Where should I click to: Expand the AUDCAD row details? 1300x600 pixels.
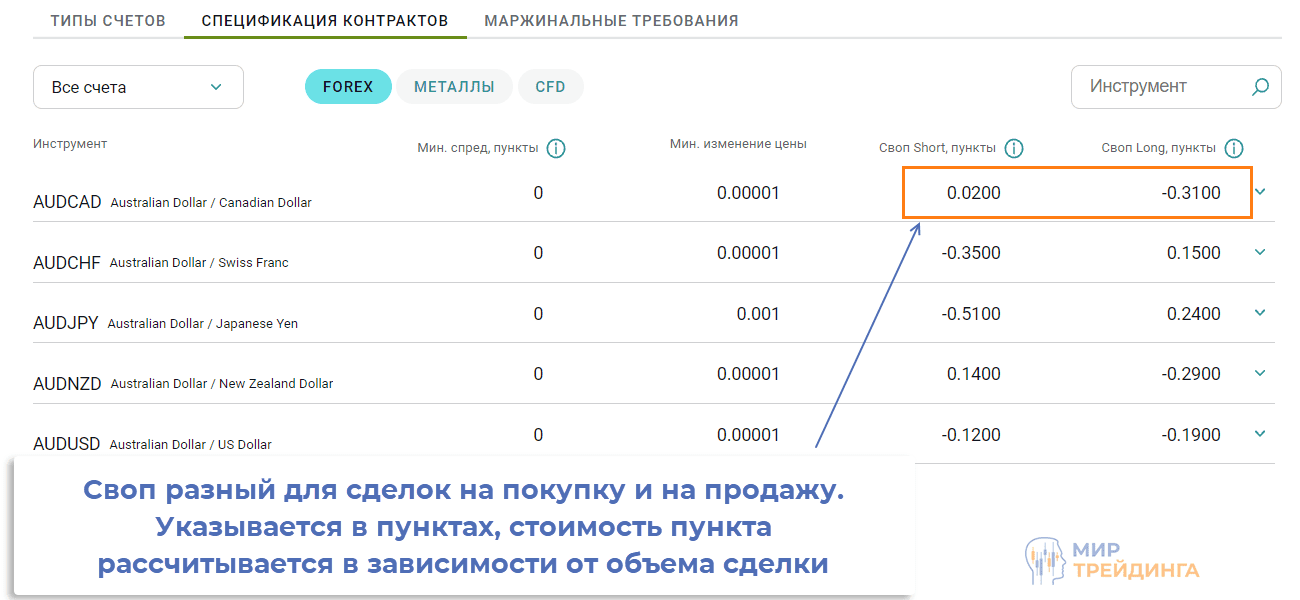(x=1260, y=192)
